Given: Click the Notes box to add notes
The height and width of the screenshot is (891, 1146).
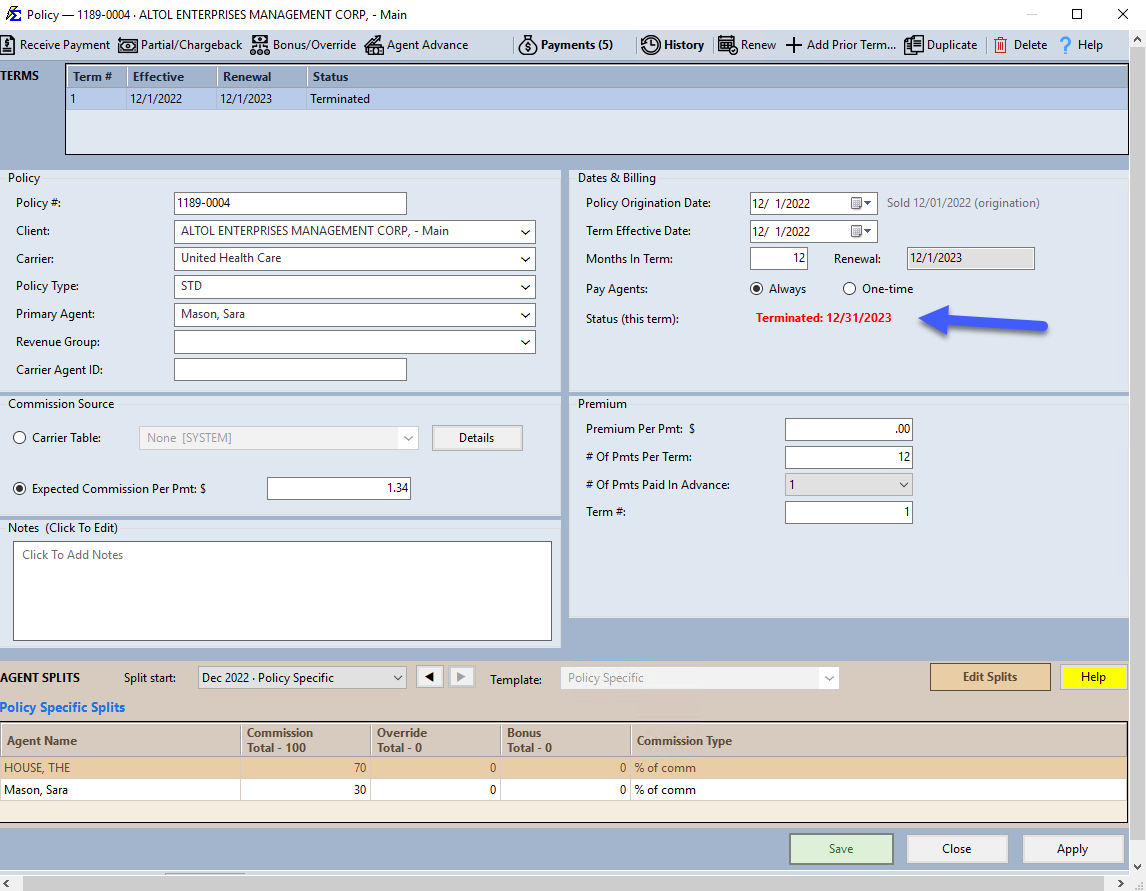Looking at the screenshot, I should pyautogui.click(x=282, y=591).
